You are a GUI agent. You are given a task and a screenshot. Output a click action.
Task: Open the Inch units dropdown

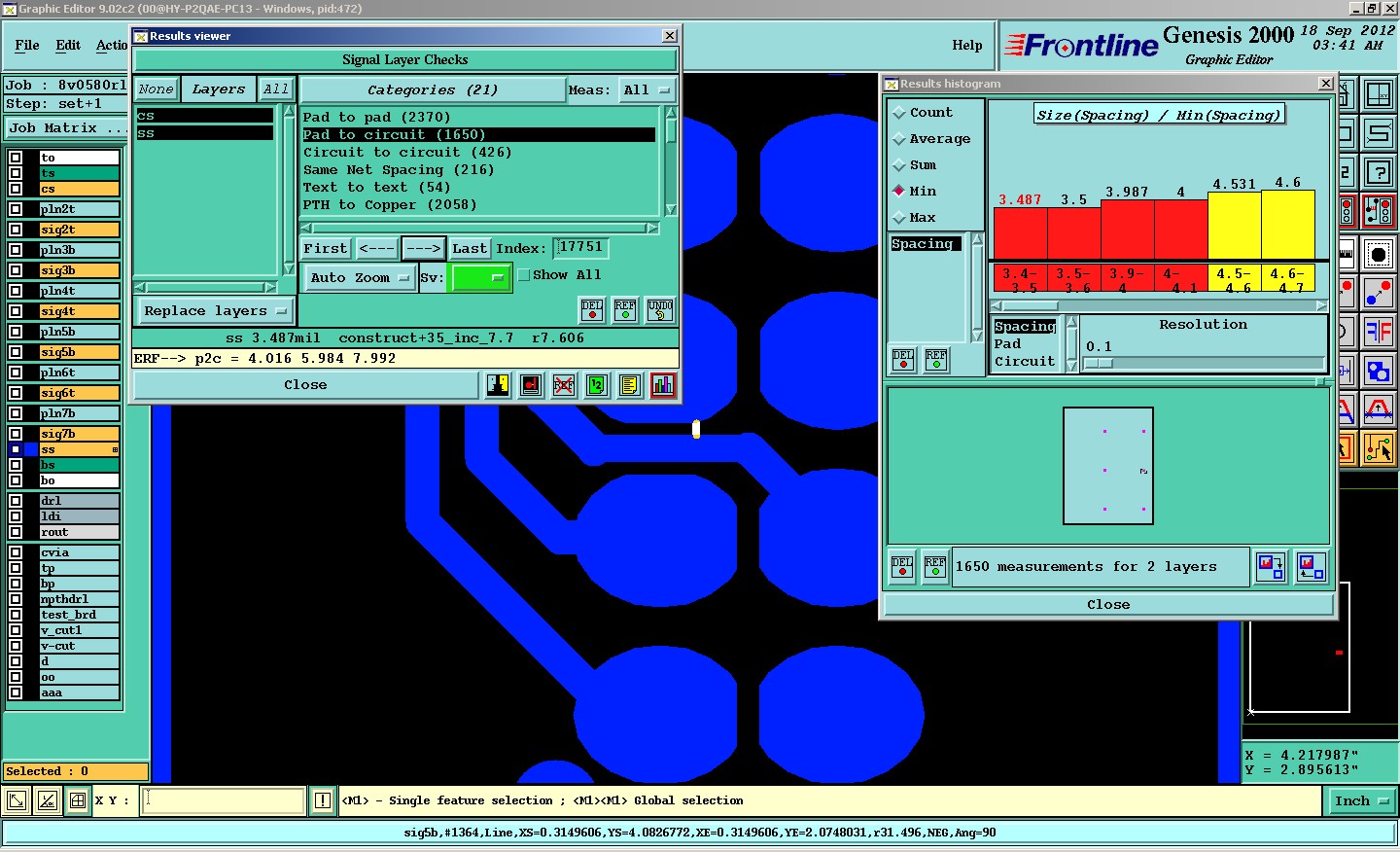pos(1361,801)
